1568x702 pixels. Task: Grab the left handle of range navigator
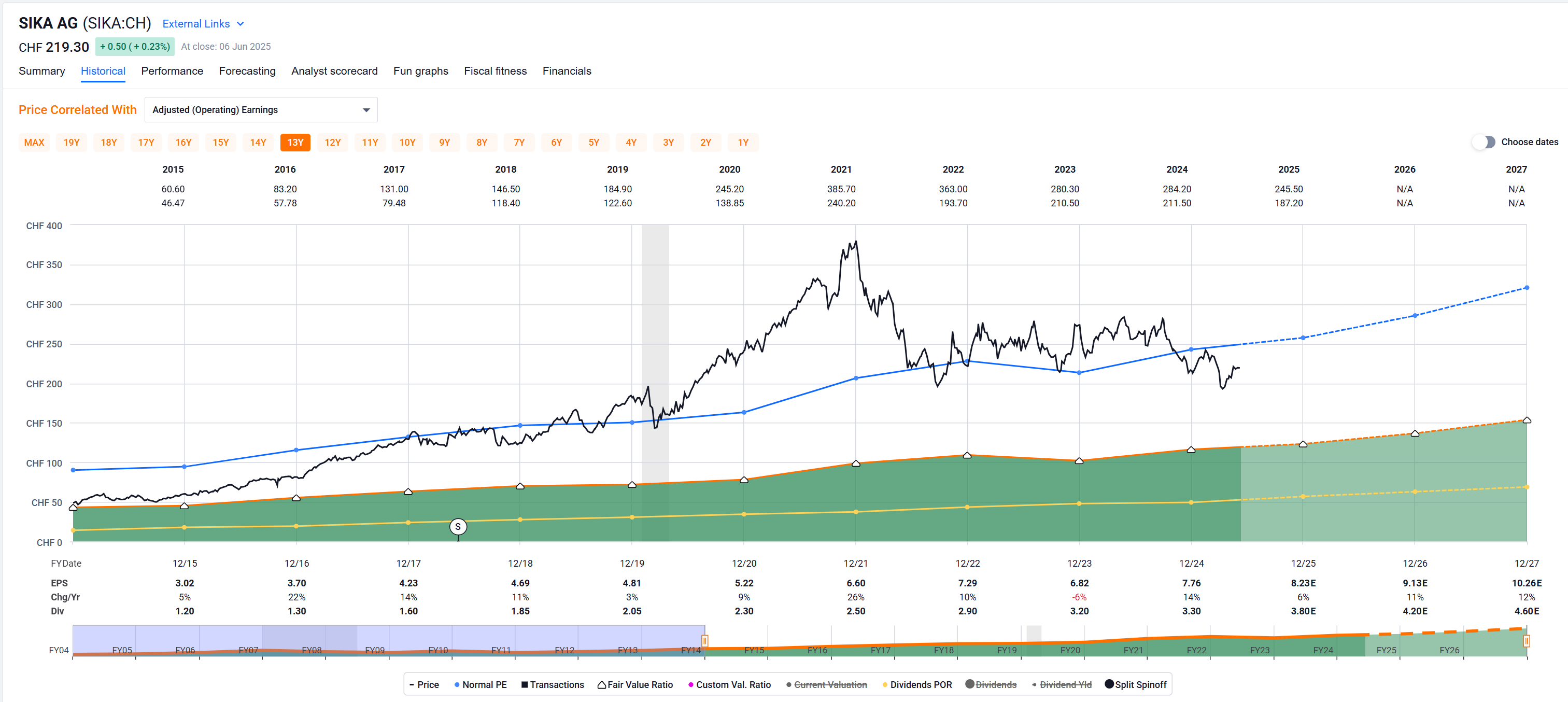705,640
